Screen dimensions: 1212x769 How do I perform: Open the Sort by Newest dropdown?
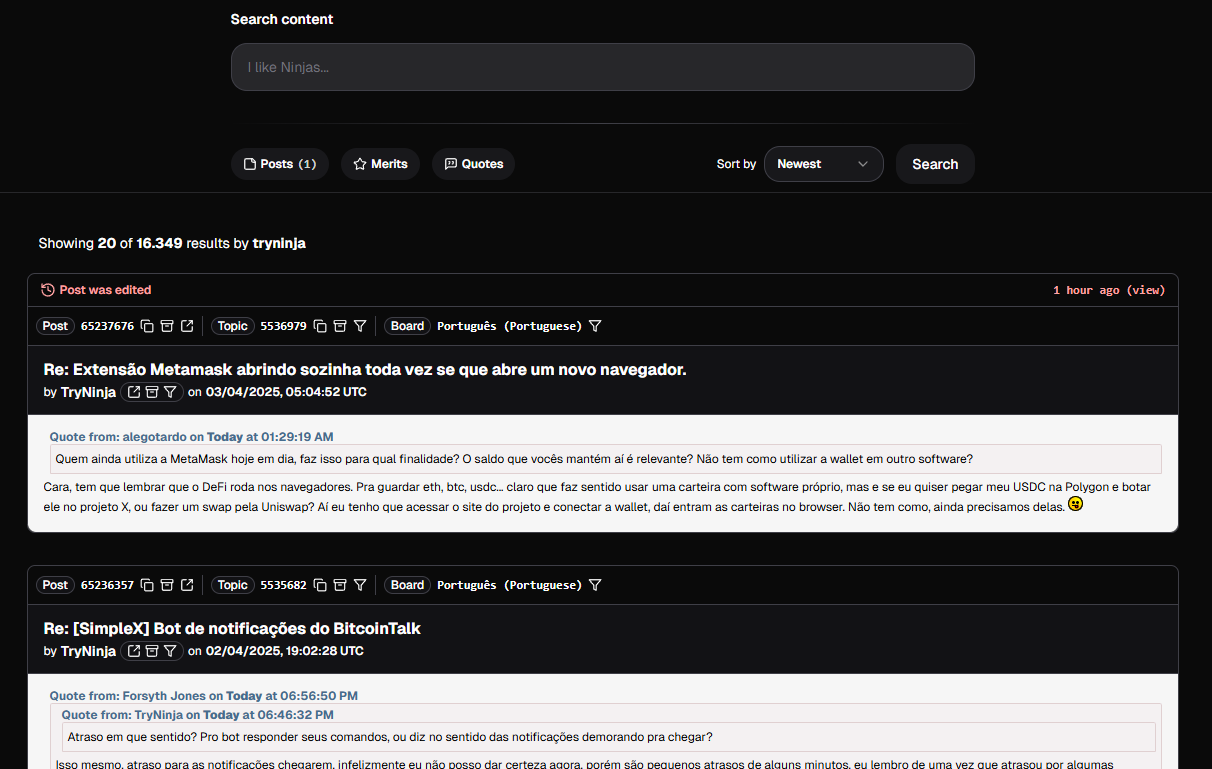823,164
